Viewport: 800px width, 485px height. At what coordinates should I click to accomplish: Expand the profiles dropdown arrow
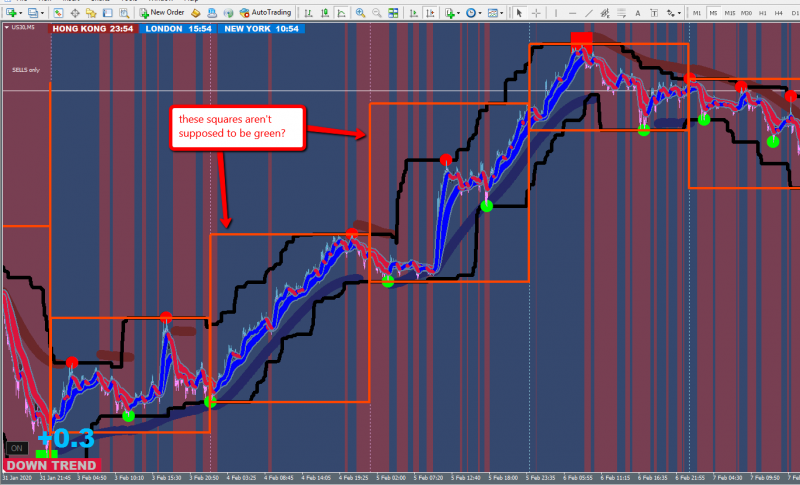click(x=42, y=13)
